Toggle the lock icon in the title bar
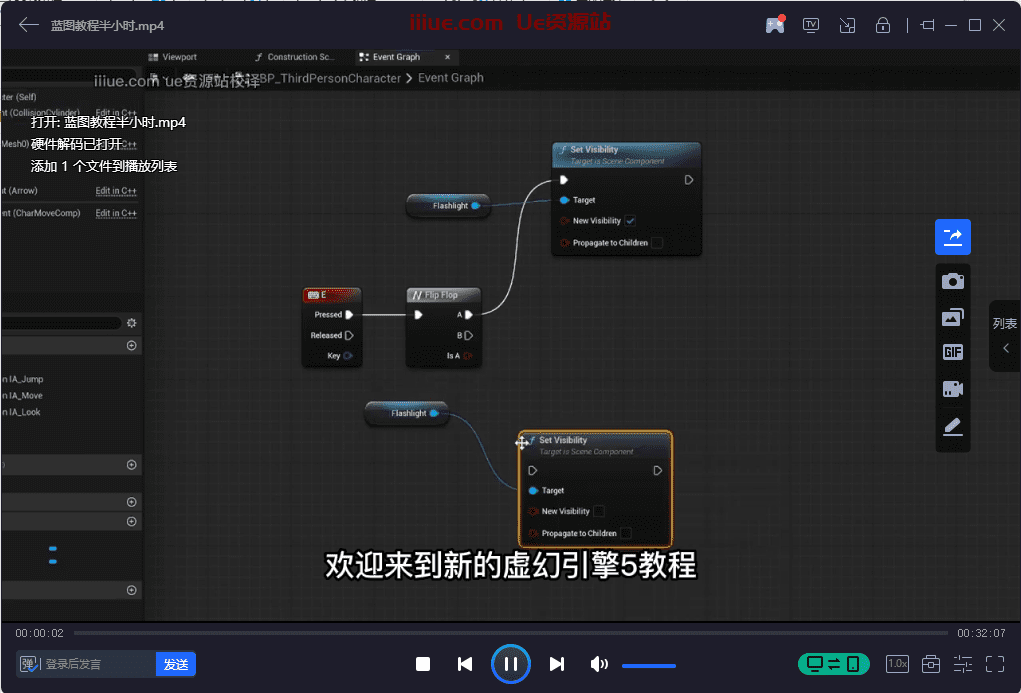This screenshot has height=693, width=1021. pos(882,25)
